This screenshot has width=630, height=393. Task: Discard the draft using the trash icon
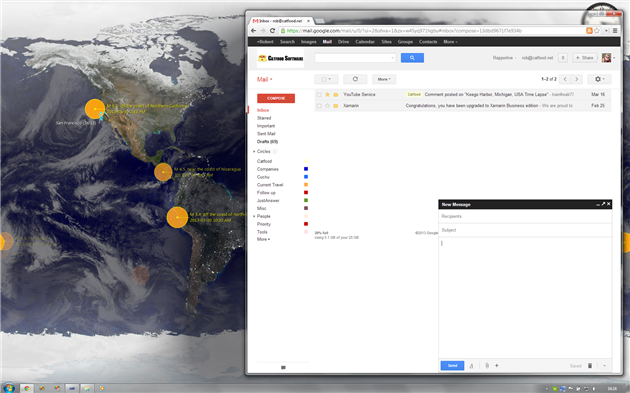[590, 366]
